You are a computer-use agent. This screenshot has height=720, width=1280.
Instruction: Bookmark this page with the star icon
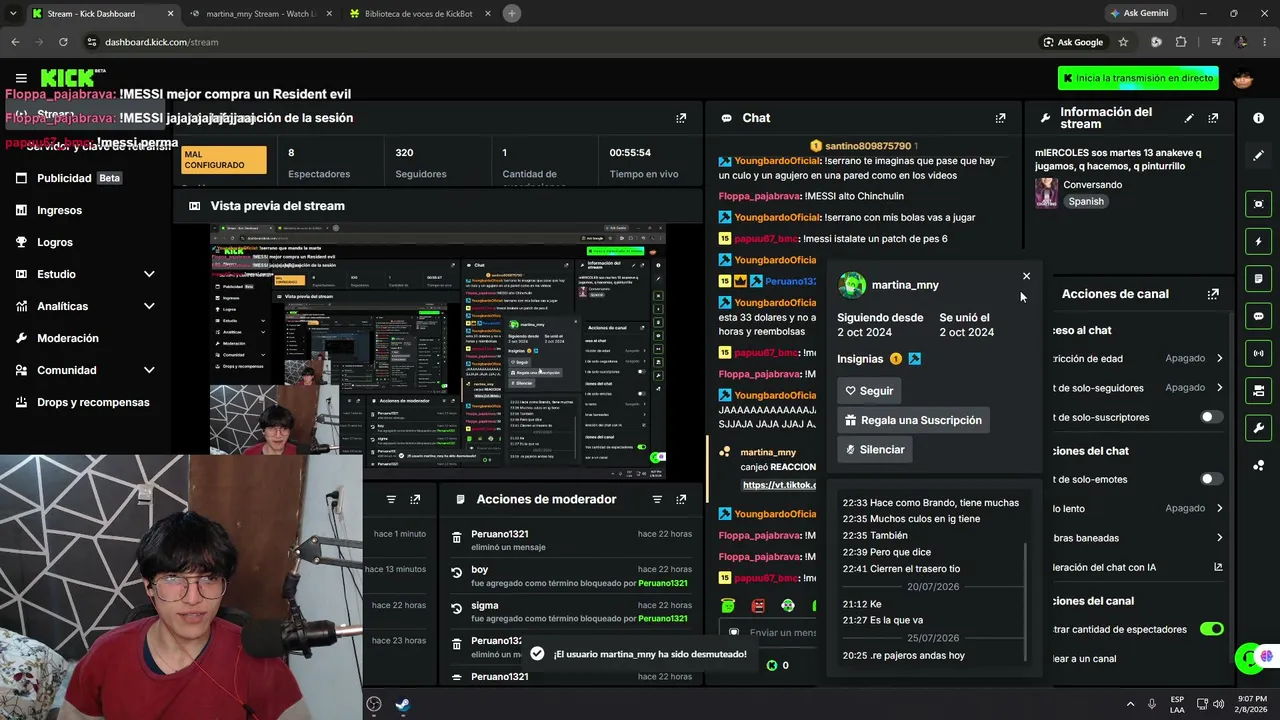tap(1123, 42)
